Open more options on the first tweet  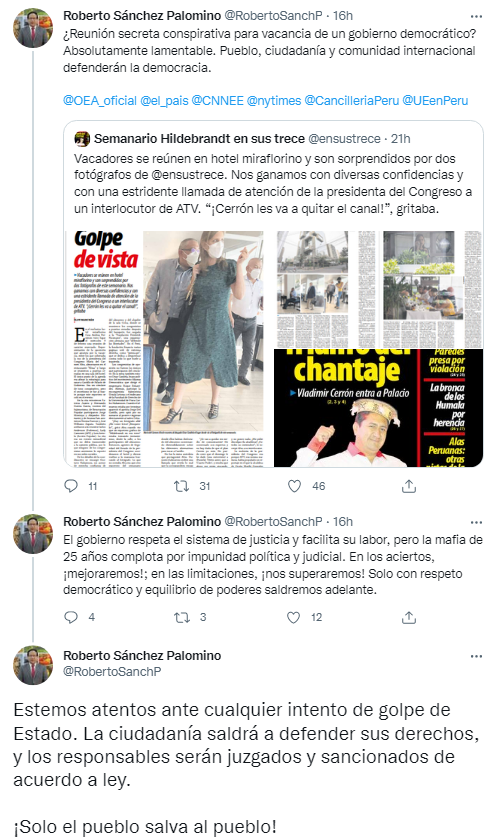coord(476,16)
